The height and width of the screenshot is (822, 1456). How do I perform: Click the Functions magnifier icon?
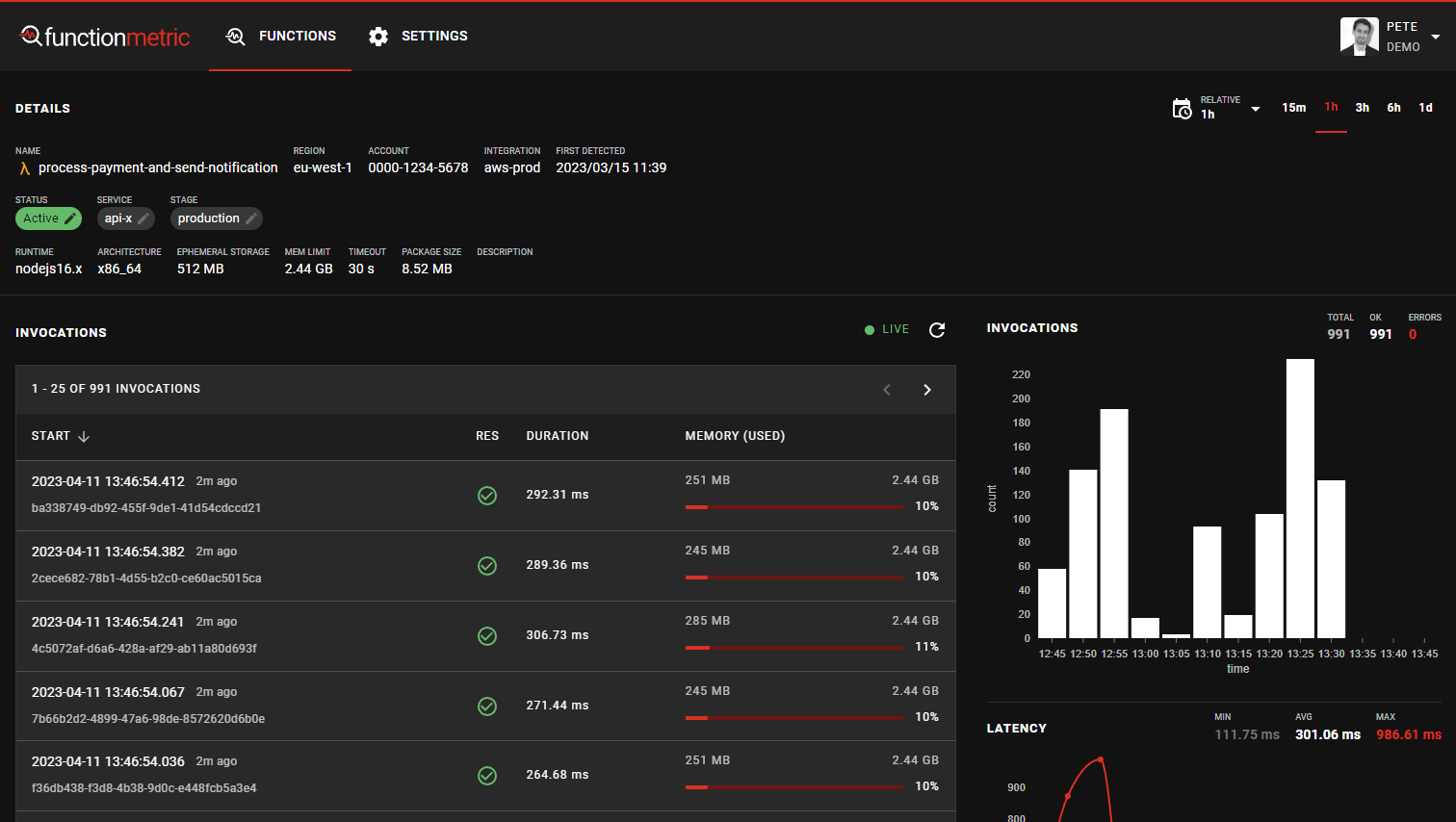(235, 37)
